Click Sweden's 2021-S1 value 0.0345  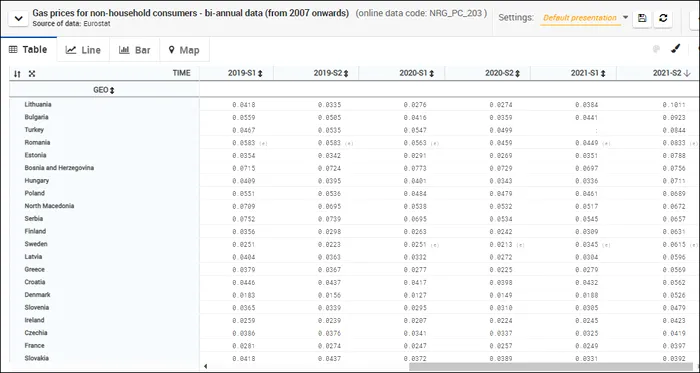587,245
